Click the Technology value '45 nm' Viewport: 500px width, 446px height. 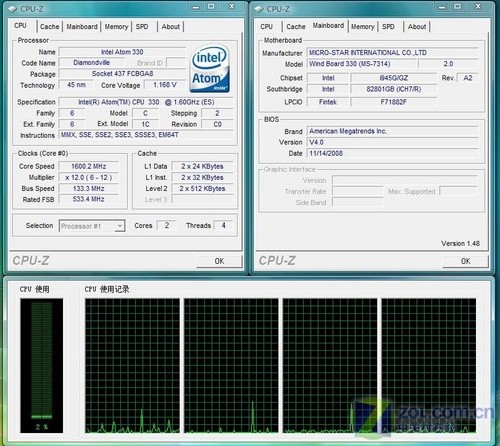pos(76,85)
